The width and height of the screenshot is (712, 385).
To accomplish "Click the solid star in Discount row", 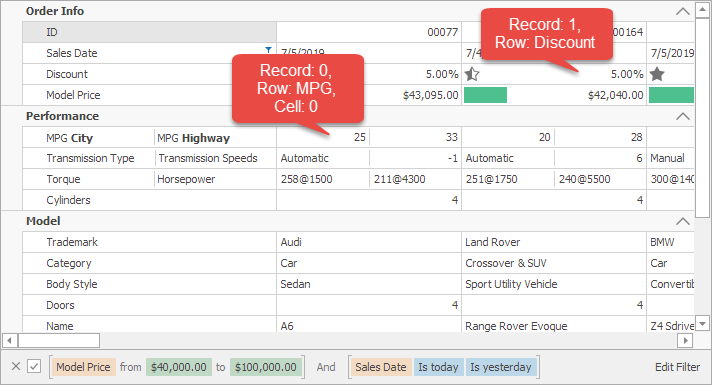I will tap(657, 74).
